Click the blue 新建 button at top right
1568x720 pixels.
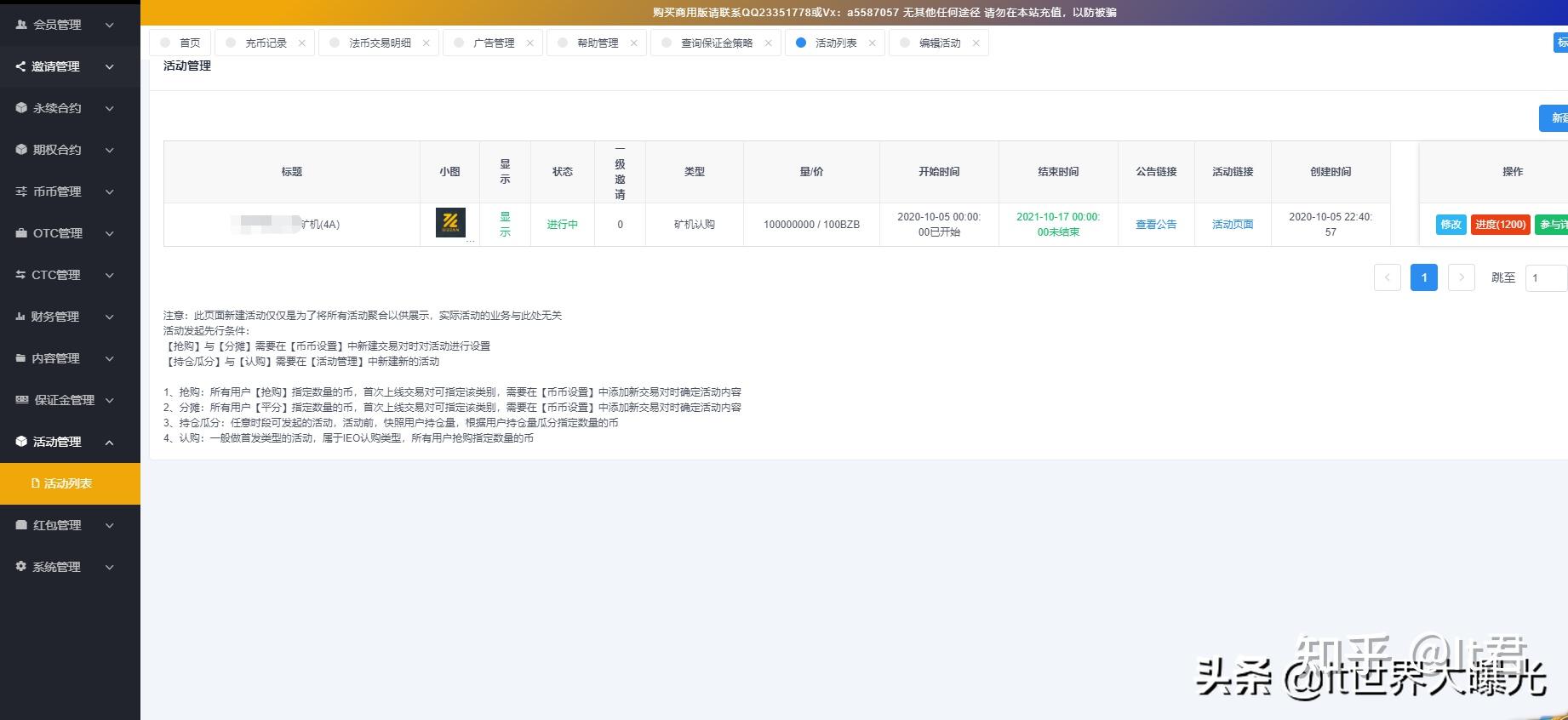pyautogui.click(x=1554, y=118)
